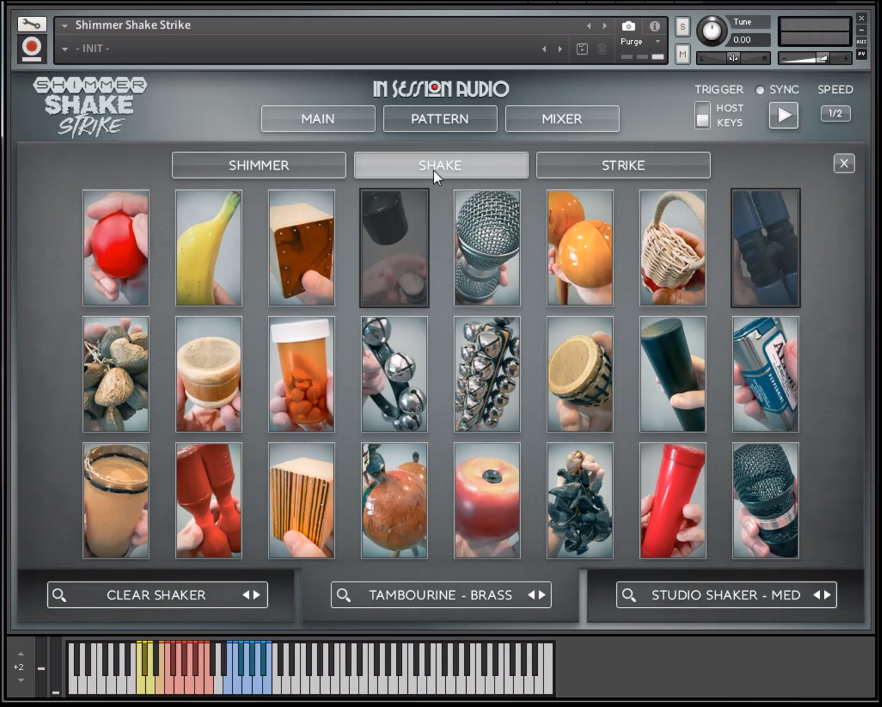Screen dimensions: 882x707
Task: Switch to the MAIN tab
Action: coord(318,119)
